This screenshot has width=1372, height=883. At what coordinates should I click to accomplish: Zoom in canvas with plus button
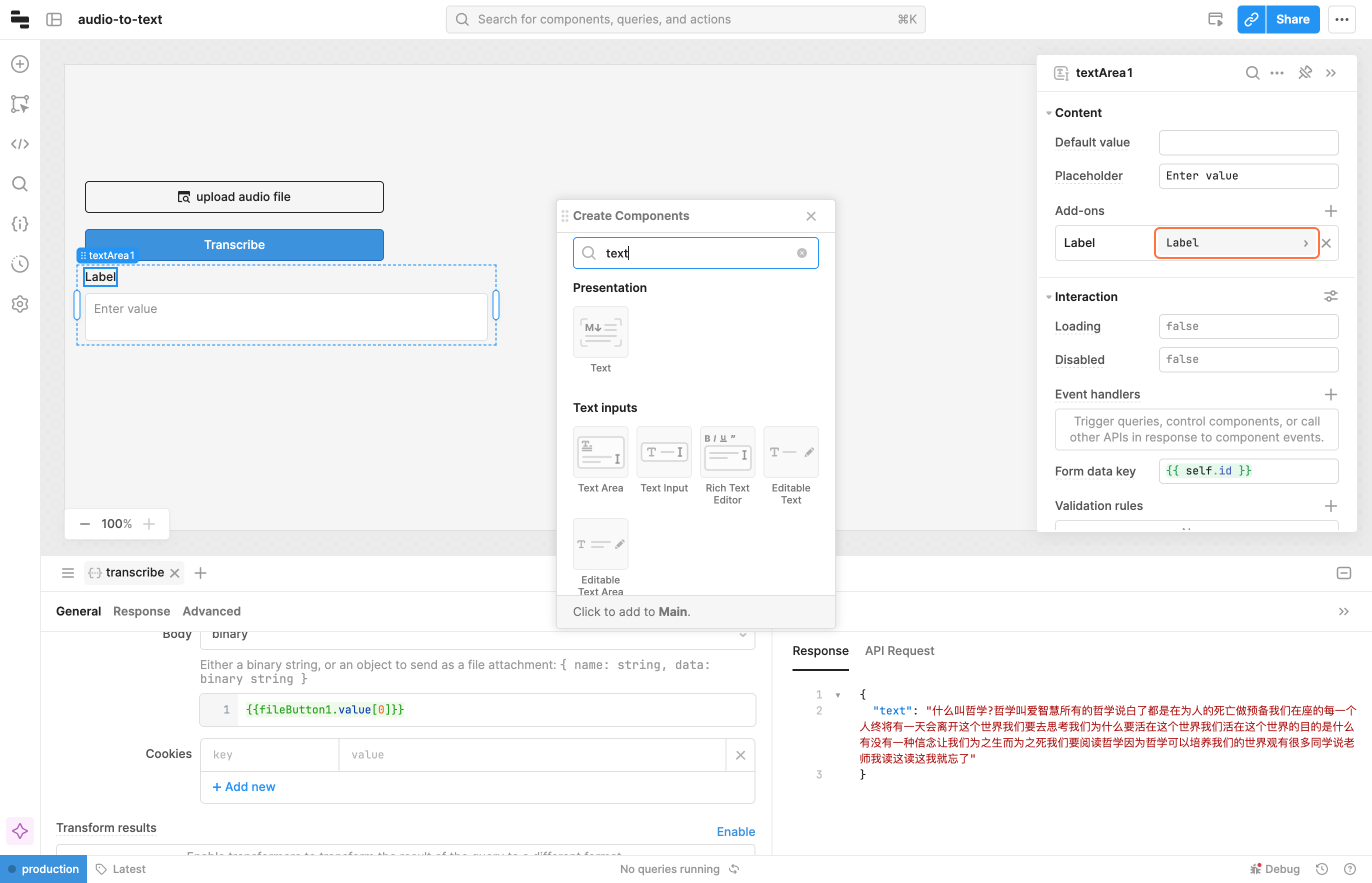point(149,524)
